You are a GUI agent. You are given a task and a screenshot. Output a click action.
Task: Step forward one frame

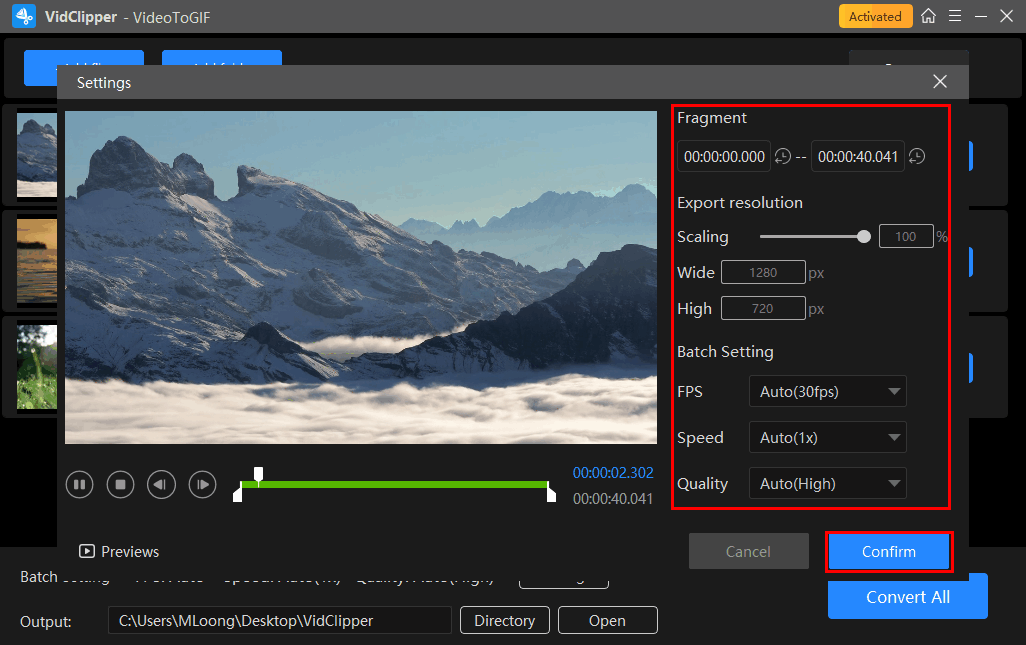pos(202,485)
